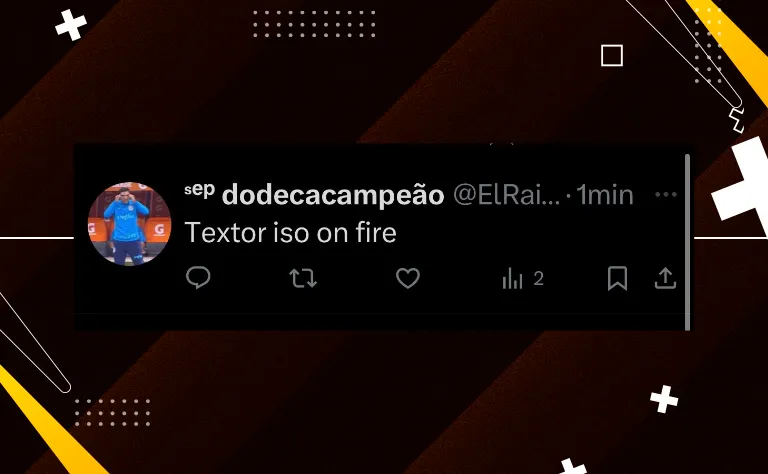Image resolution: width=768 pixels, height=474 pixels.
Task: Click the small "sep" prefix before username
Action: click(x=200, y=189)
